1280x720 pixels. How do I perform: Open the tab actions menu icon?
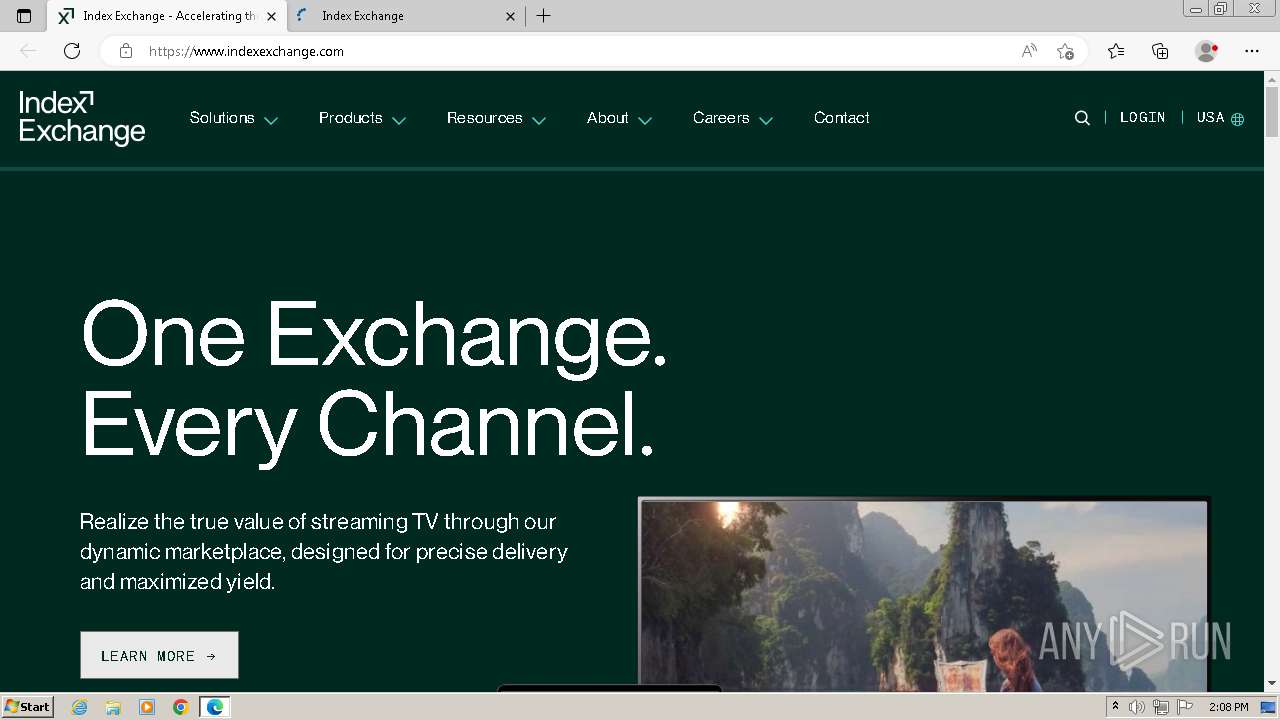pos(24,16)
